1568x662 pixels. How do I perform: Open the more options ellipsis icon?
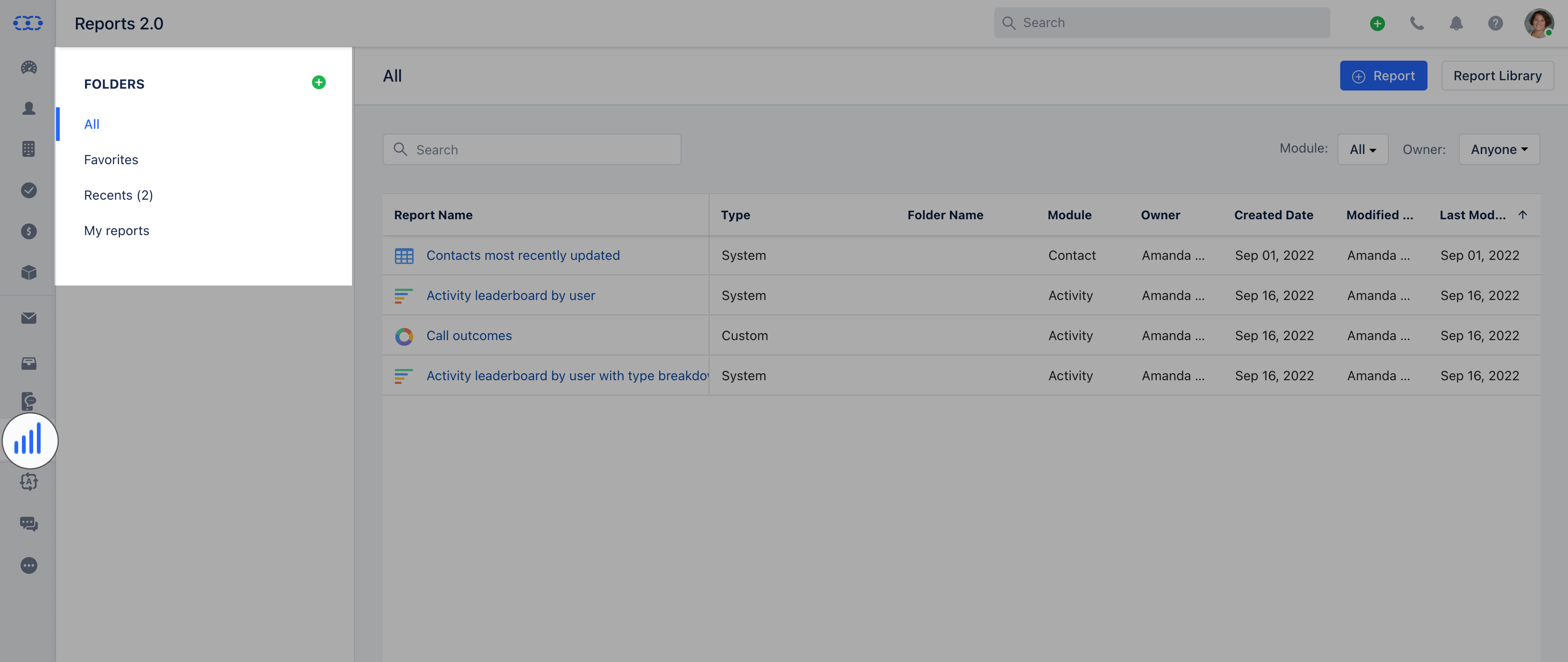tap(28, 565)
